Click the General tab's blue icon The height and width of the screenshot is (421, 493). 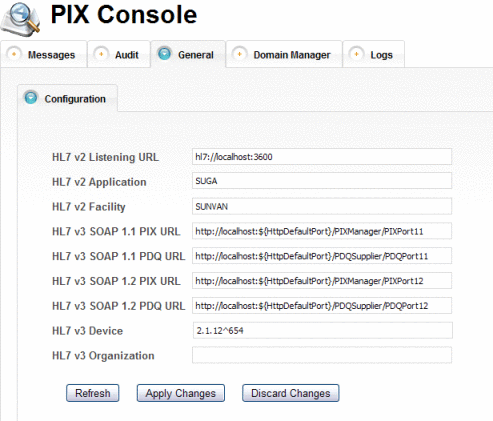(164, 54)
